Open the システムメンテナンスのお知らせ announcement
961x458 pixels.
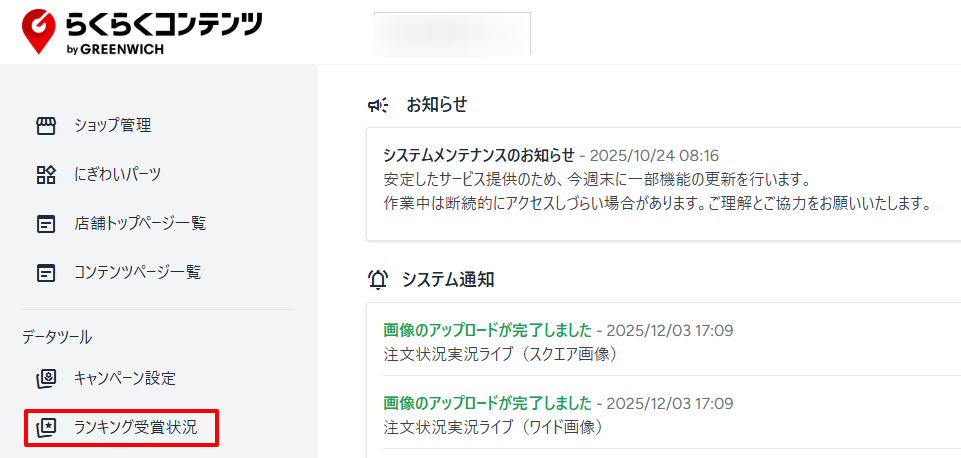479,156
